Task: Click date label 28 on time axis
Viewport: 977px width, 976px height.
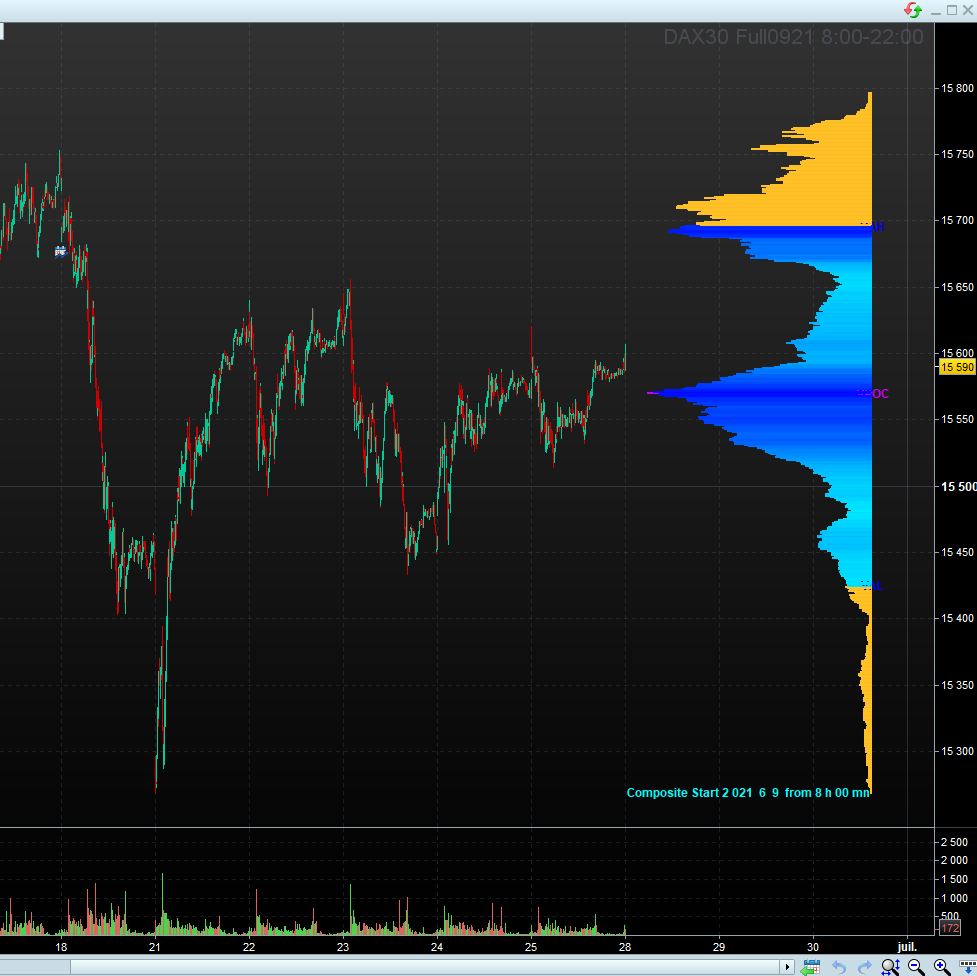Action: [625, 947]
